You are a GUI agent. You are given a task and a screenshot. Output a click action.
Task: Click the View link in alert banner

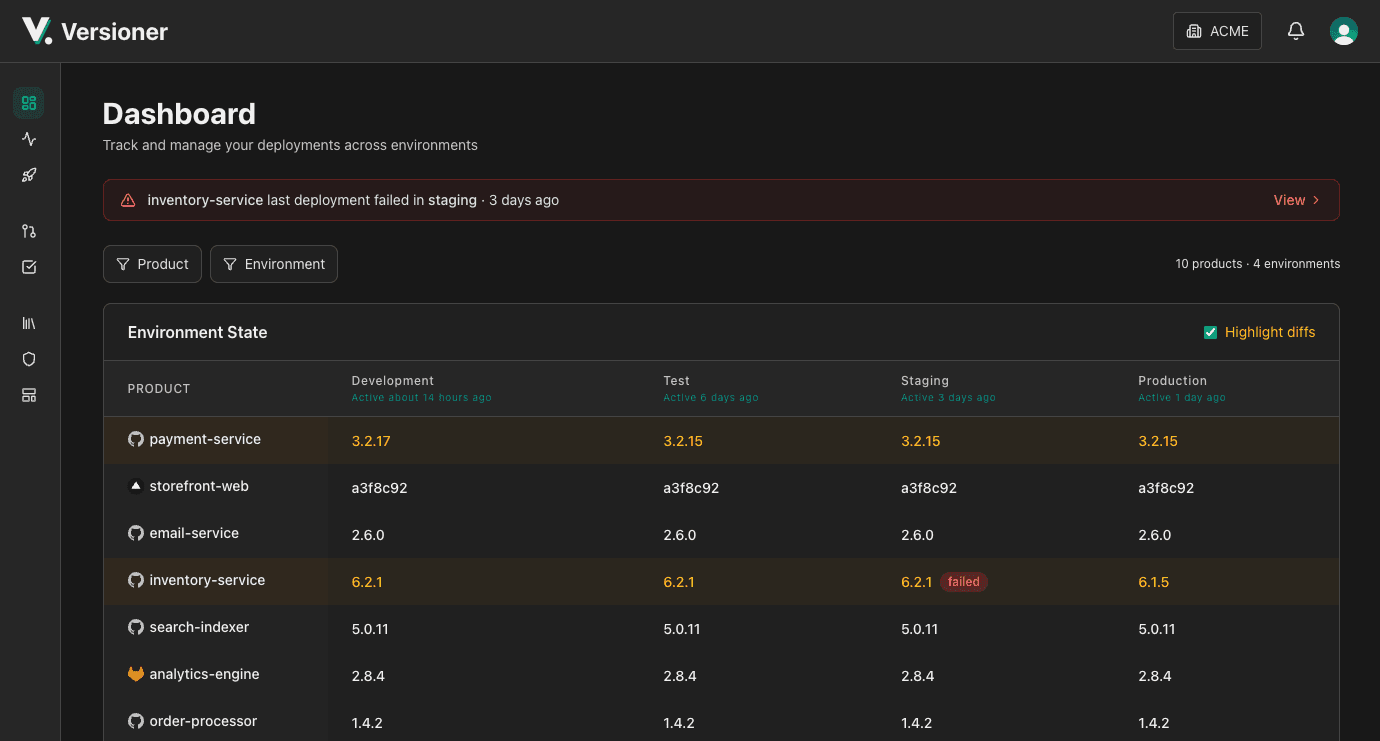1289,200
